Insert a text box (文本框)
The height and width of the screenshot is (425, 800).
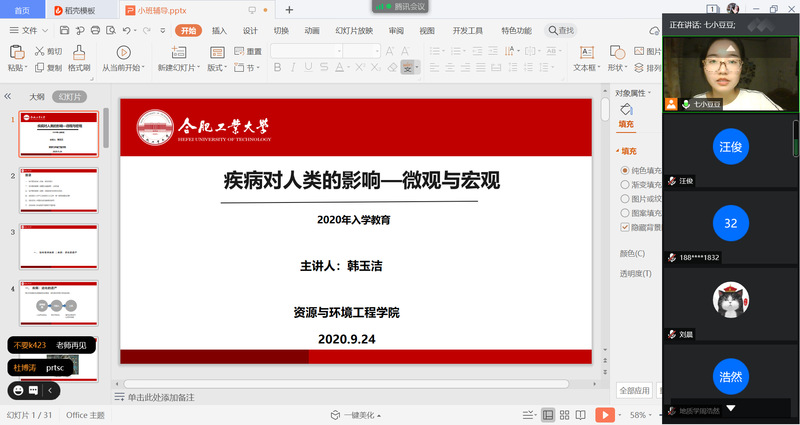pyautogui.click(x=585, y=53)
